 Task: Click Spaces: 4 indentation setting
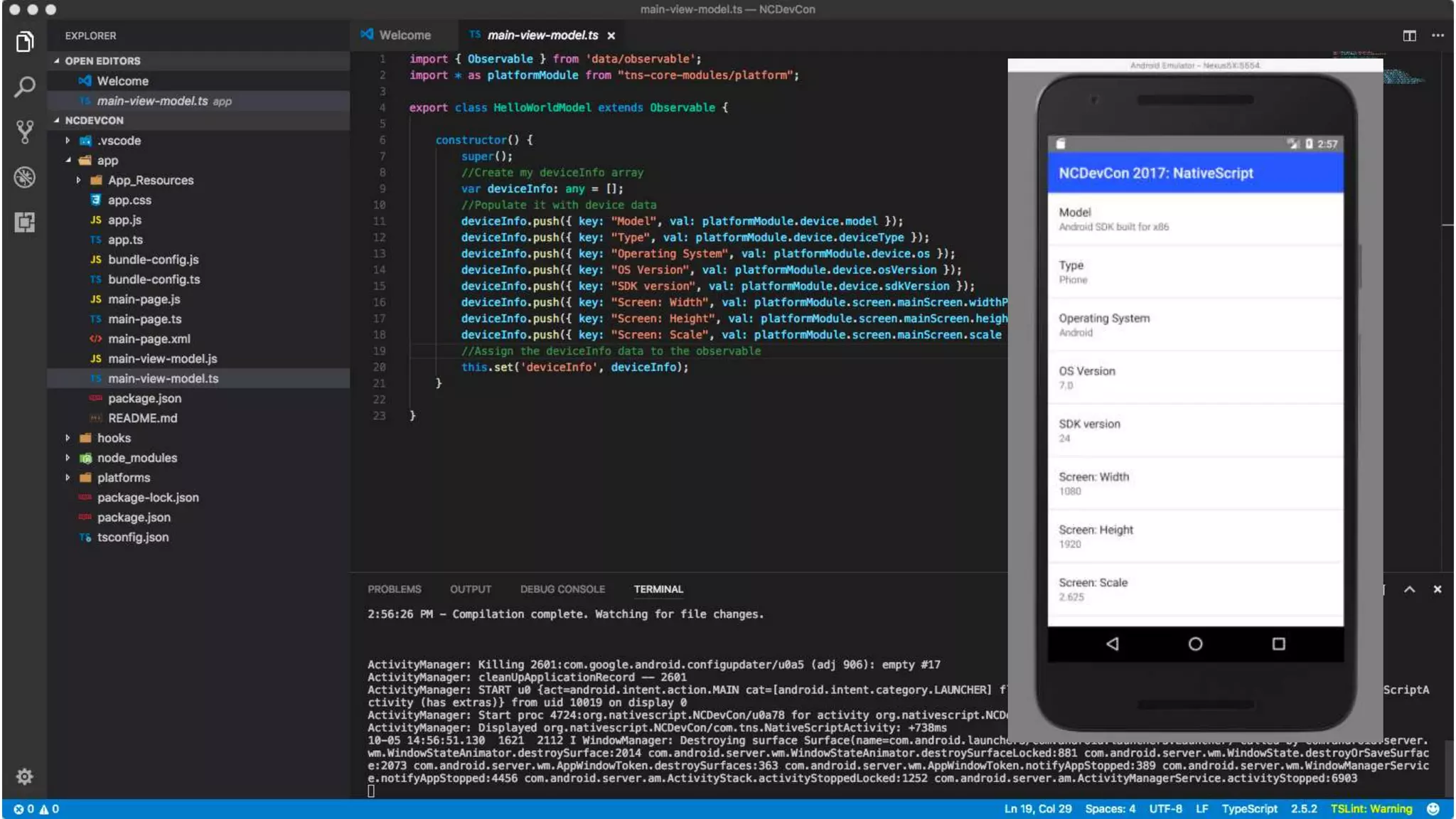pyautogui.click(x=1110, y=809)
